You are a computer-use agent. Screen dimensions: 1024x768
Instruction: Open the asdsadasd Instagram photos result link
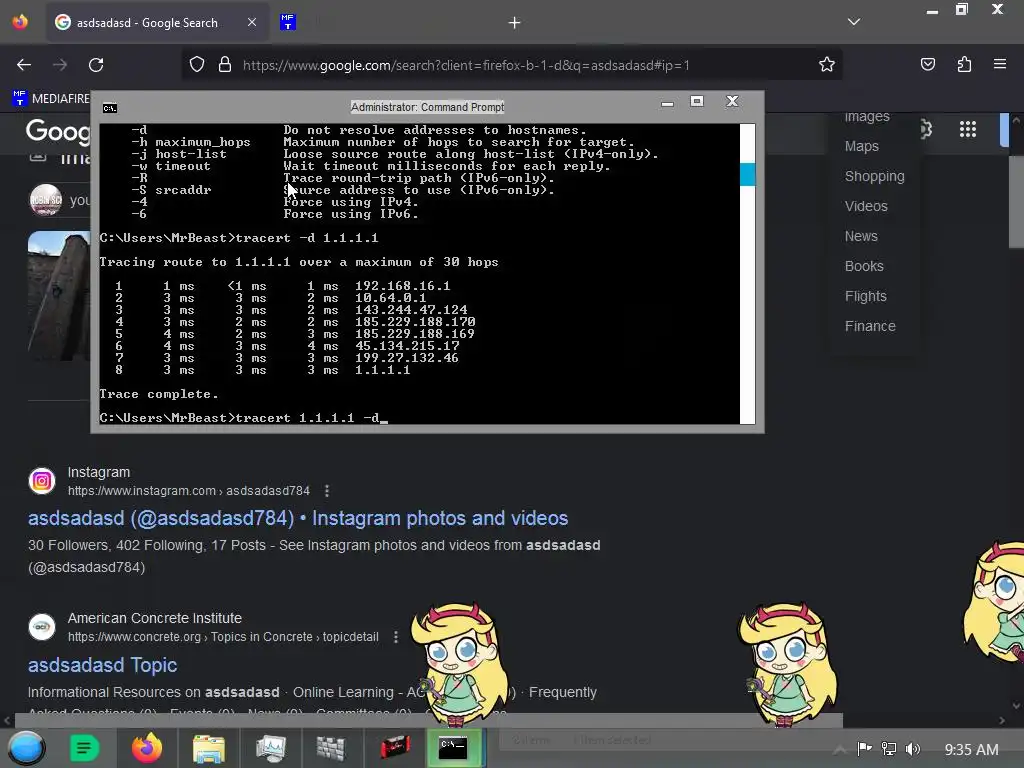coord(298,518)
